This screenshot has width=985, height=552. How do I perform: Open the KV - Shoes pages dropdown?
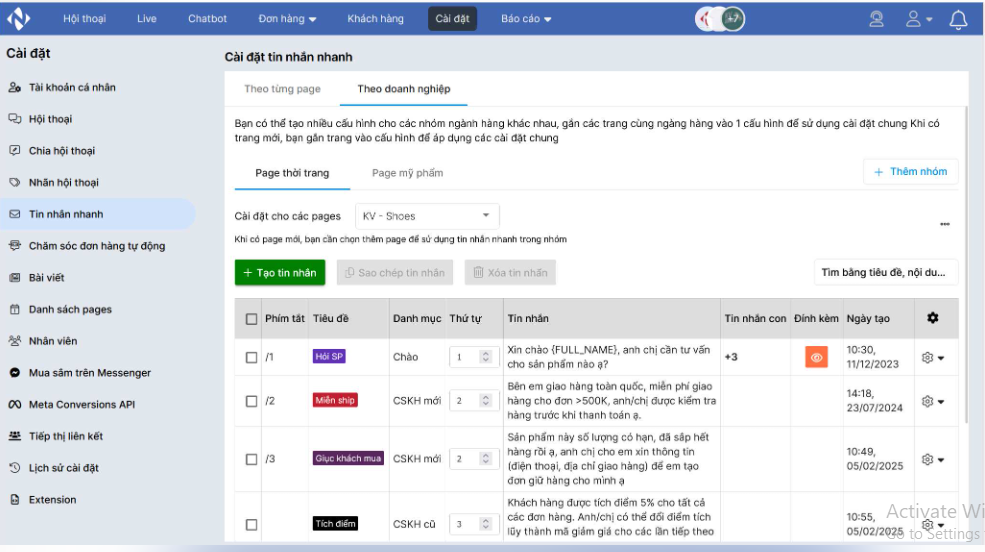[x=427, y=216]
